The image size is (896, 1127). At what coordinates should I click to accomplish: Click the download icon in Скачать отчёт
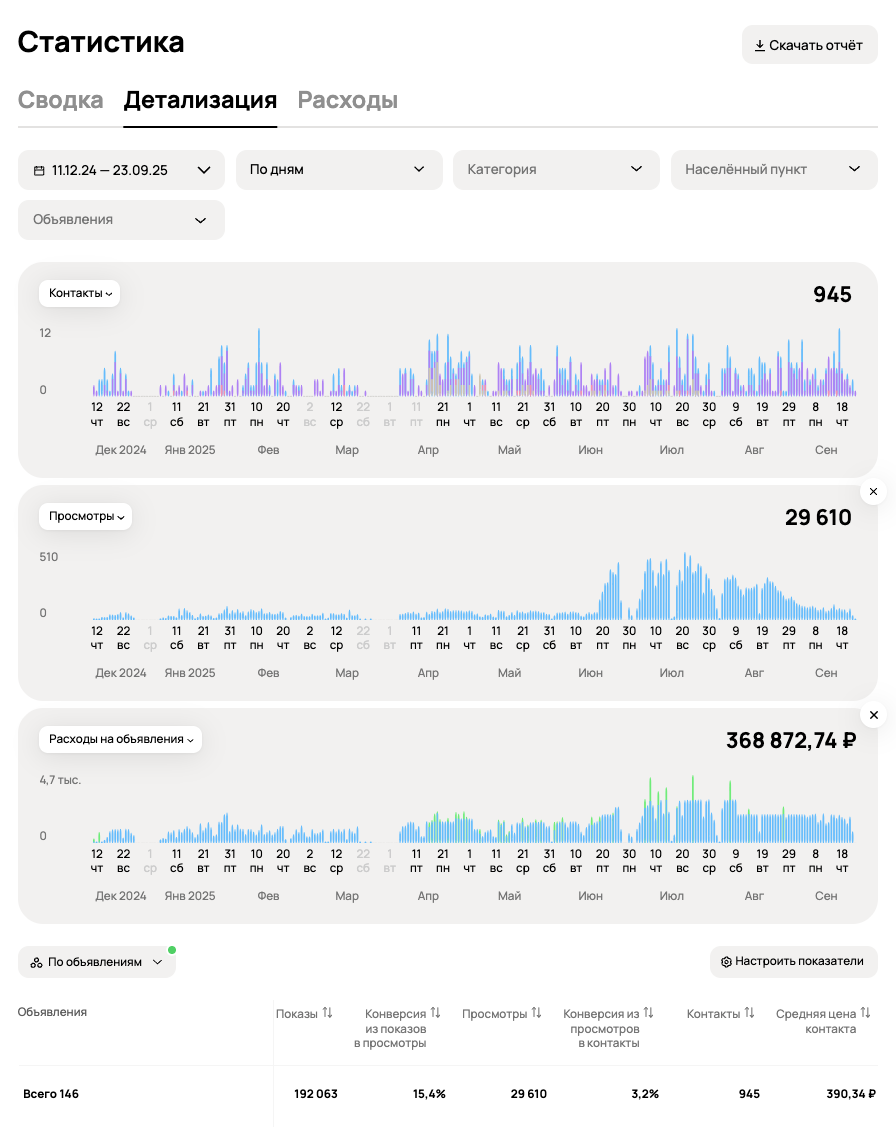[760, 45]
